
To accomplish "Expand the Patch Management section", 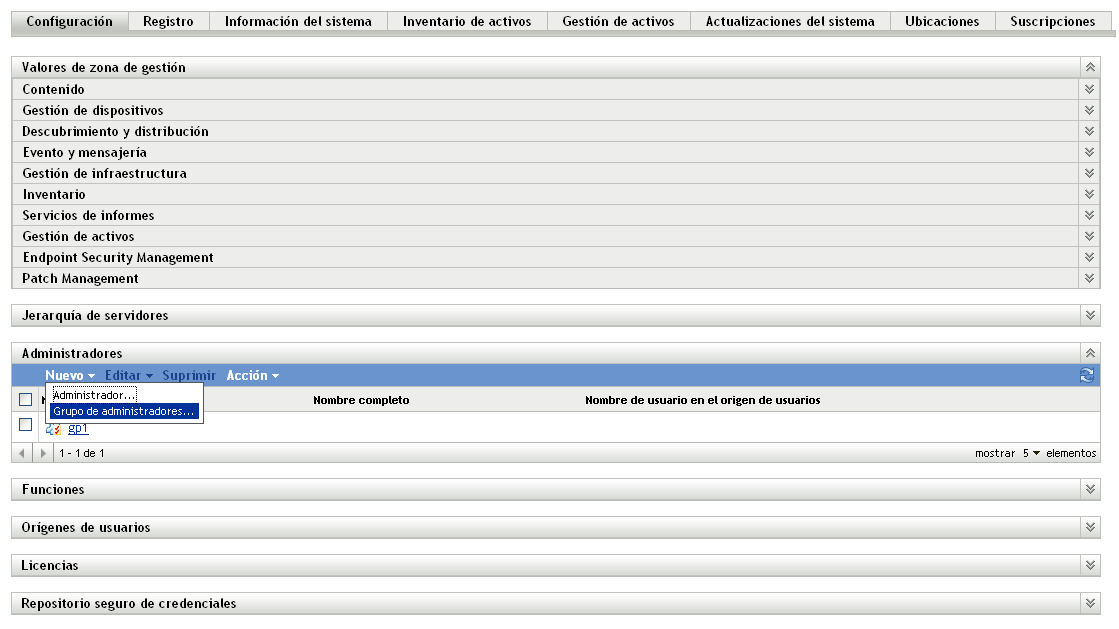I will (x=1090, y=278).
